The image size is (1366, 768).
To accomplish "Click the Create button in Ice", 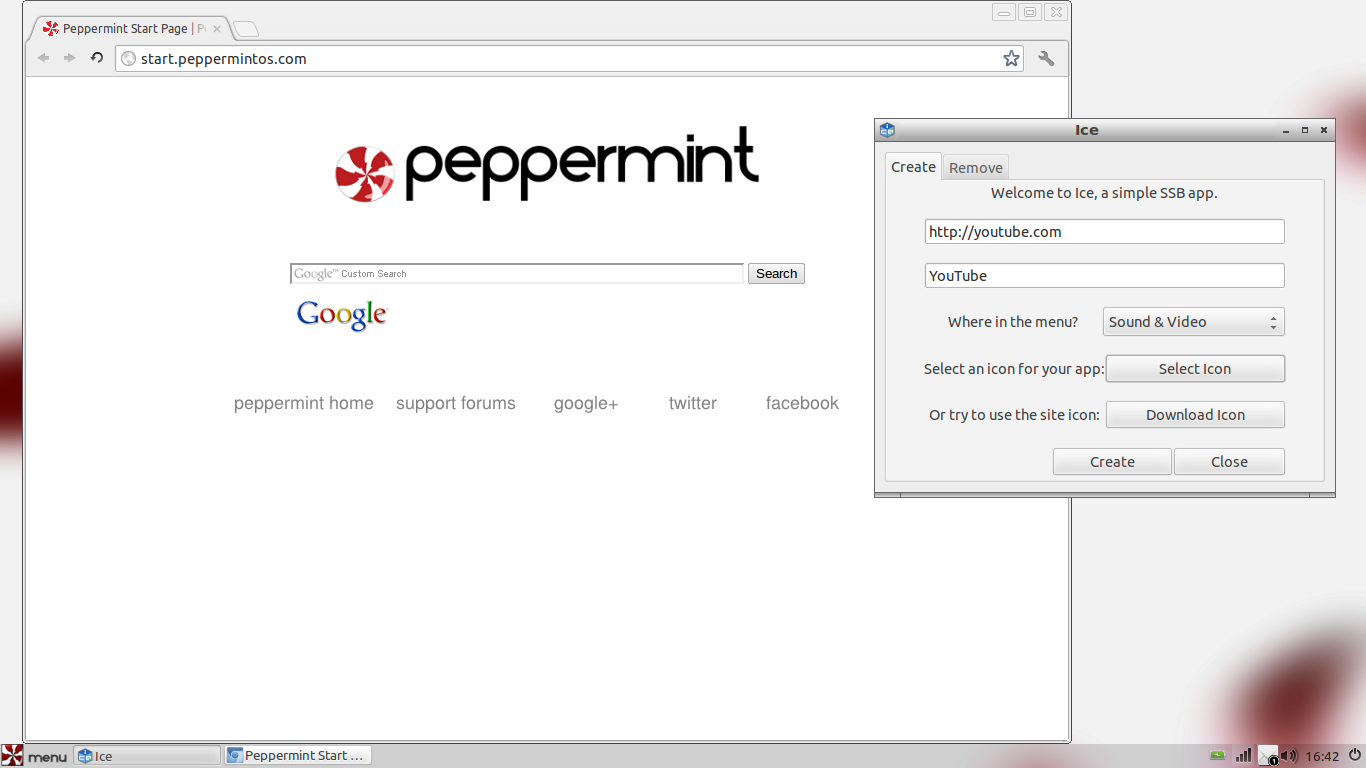I will [1112, 462].
